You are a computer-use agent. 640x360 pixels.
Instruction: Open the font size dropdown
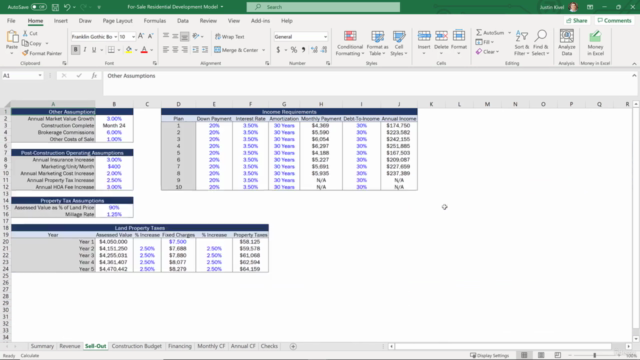point(133,37)
